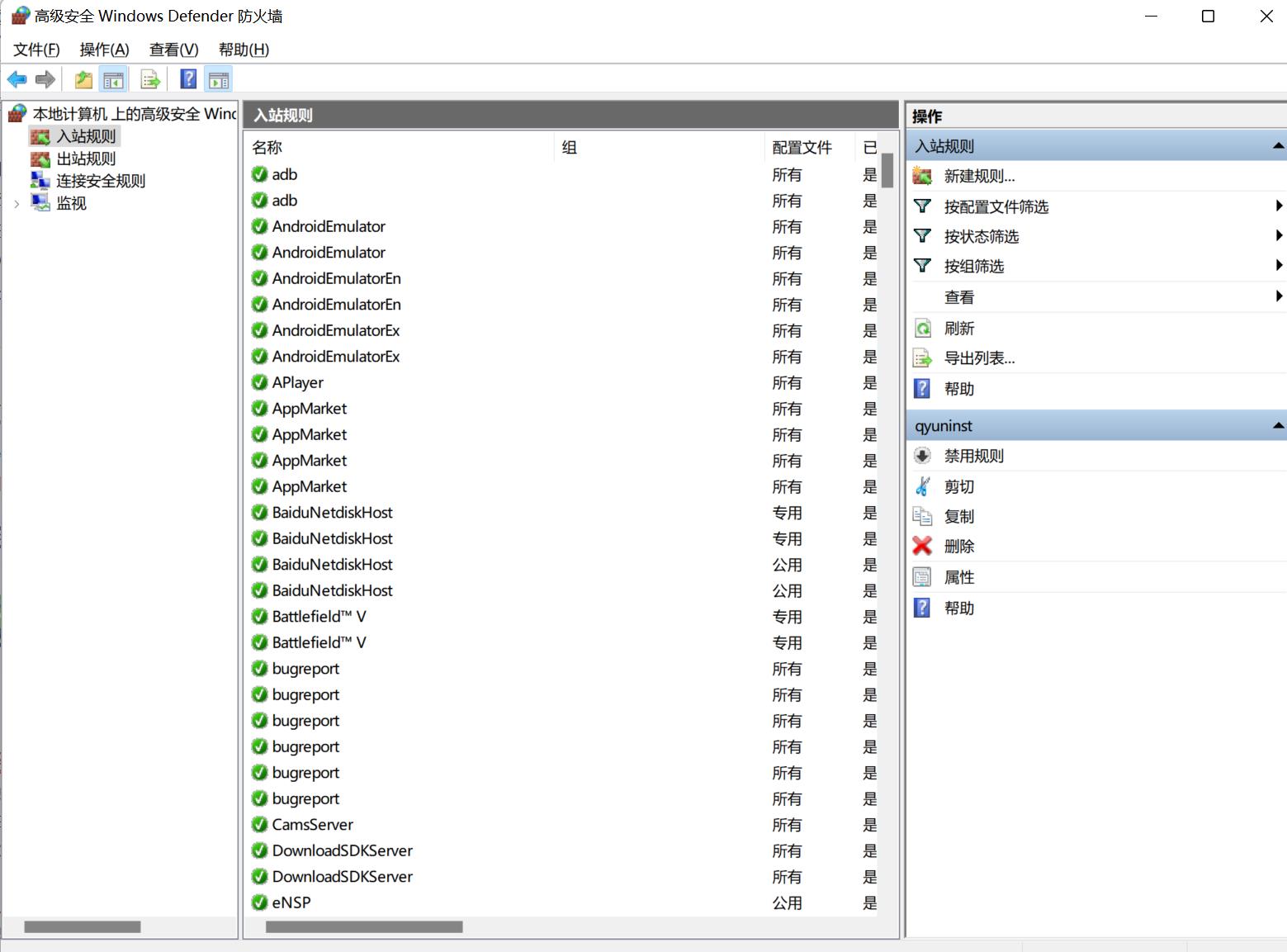Click the help icon under qyuninst section
The image size is (1287, 952).
tap(923, 608)
